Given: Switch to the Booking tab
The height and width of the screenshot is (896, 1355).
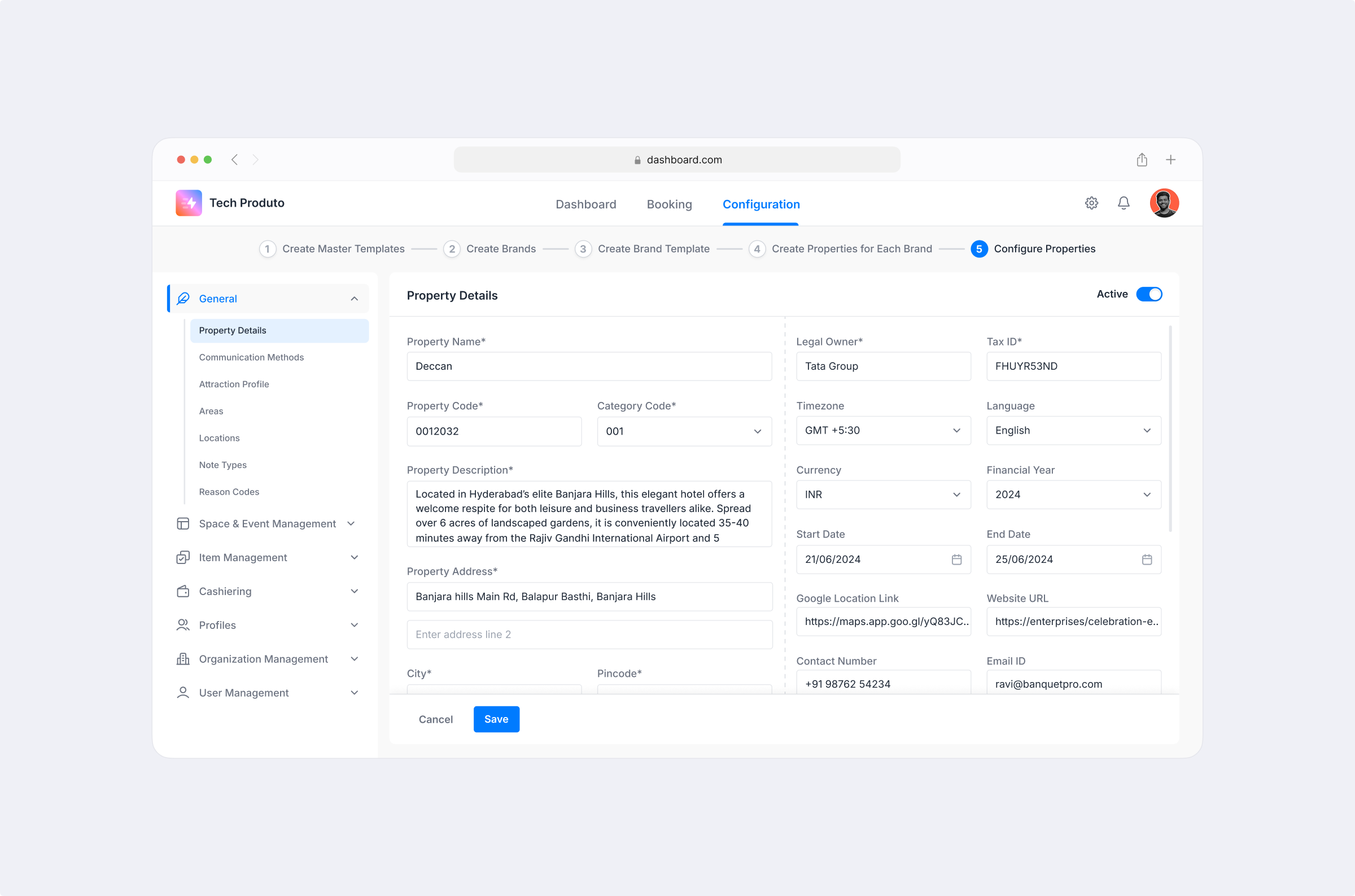Looking at the screenshot, I should 669,204.
